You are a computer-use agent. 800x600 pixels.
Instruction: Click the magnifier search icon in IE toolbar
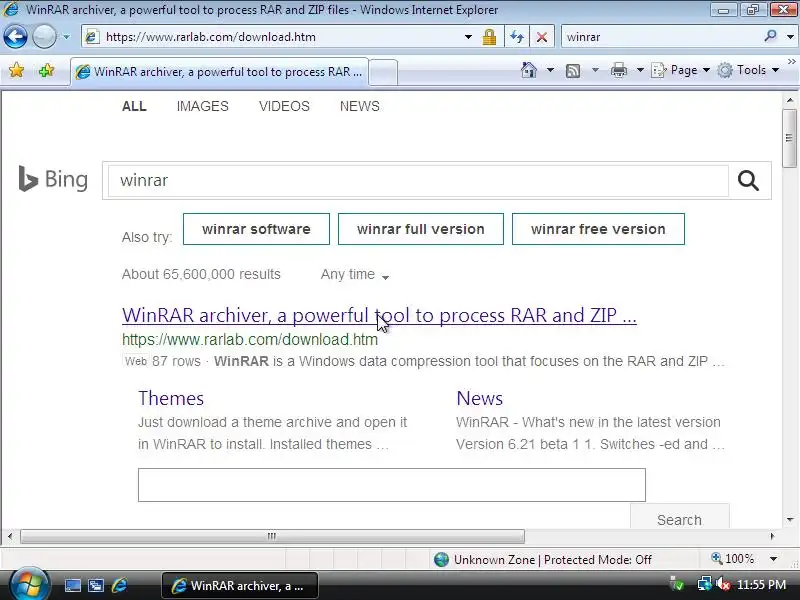[x=770, y=36]
